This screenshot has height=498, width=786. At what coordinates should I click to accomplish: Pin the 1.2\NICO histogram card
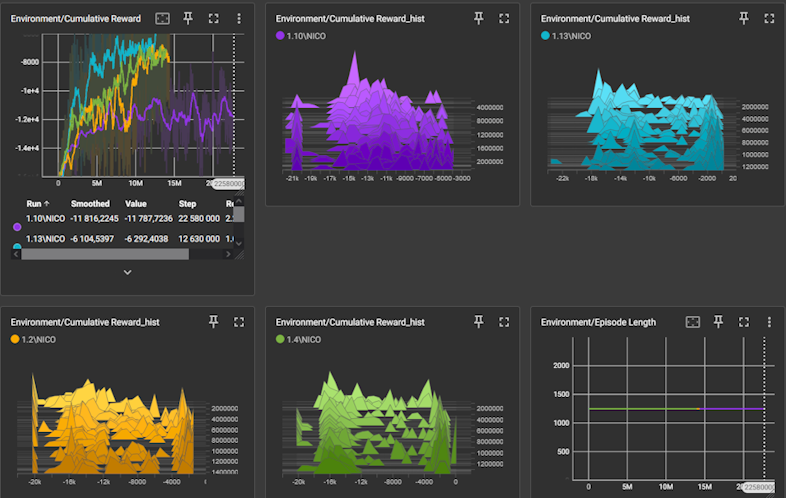point(213,322)
